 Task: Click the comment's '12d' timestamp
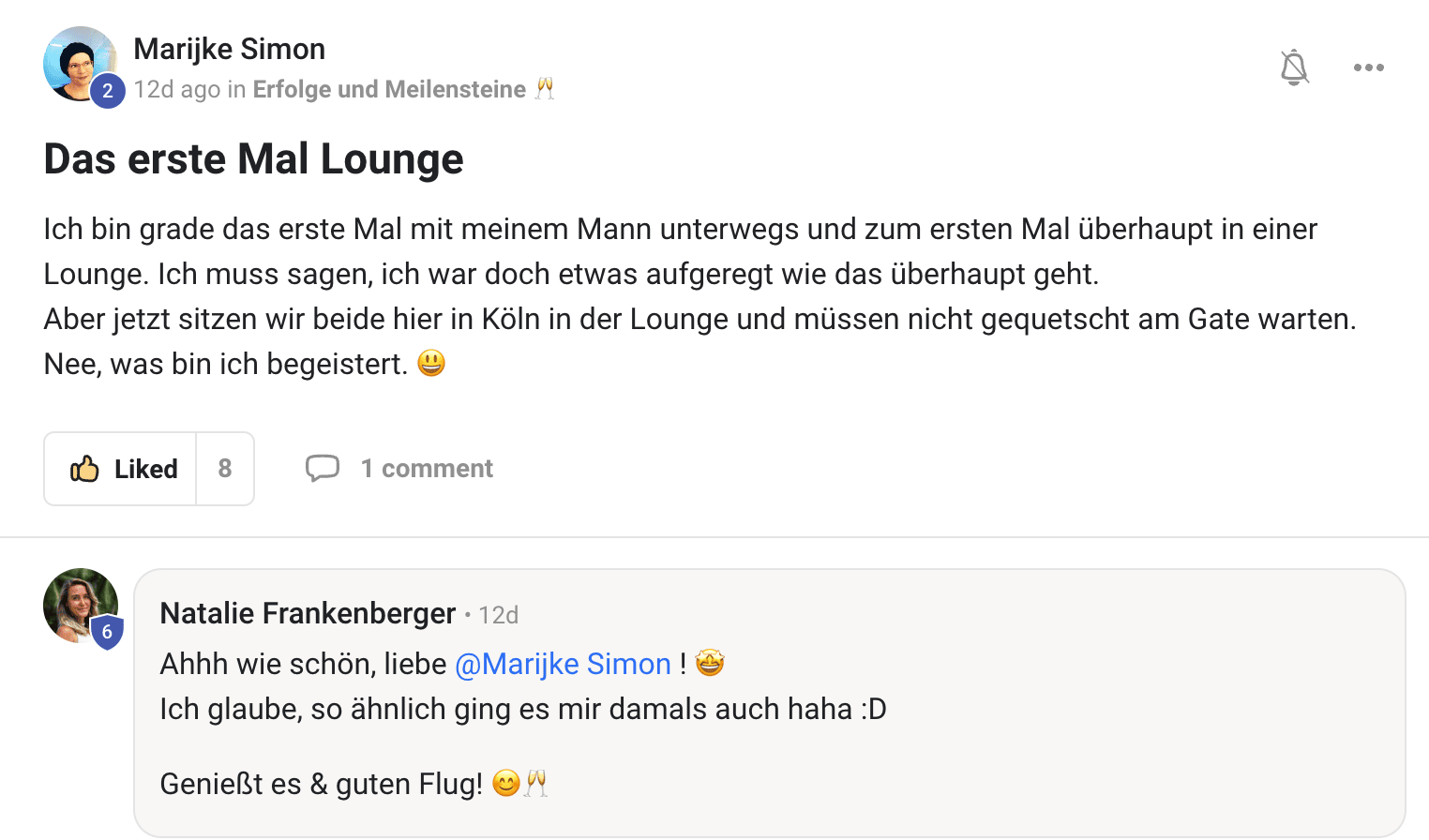coord(498,615)
